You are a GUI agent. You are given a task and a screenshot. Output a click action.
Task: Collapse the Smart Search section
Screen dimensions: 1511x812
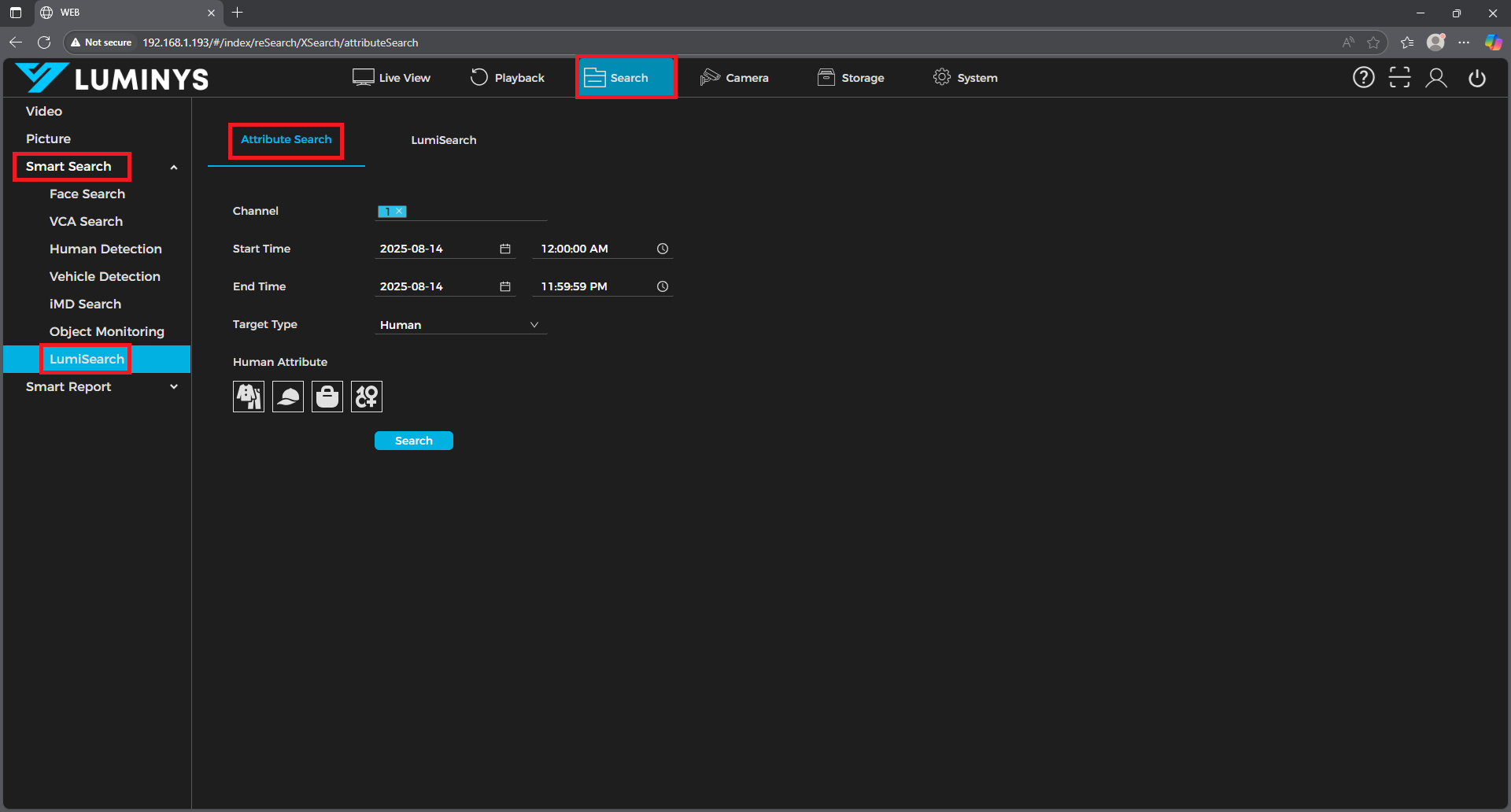click(x=174, y=167)
